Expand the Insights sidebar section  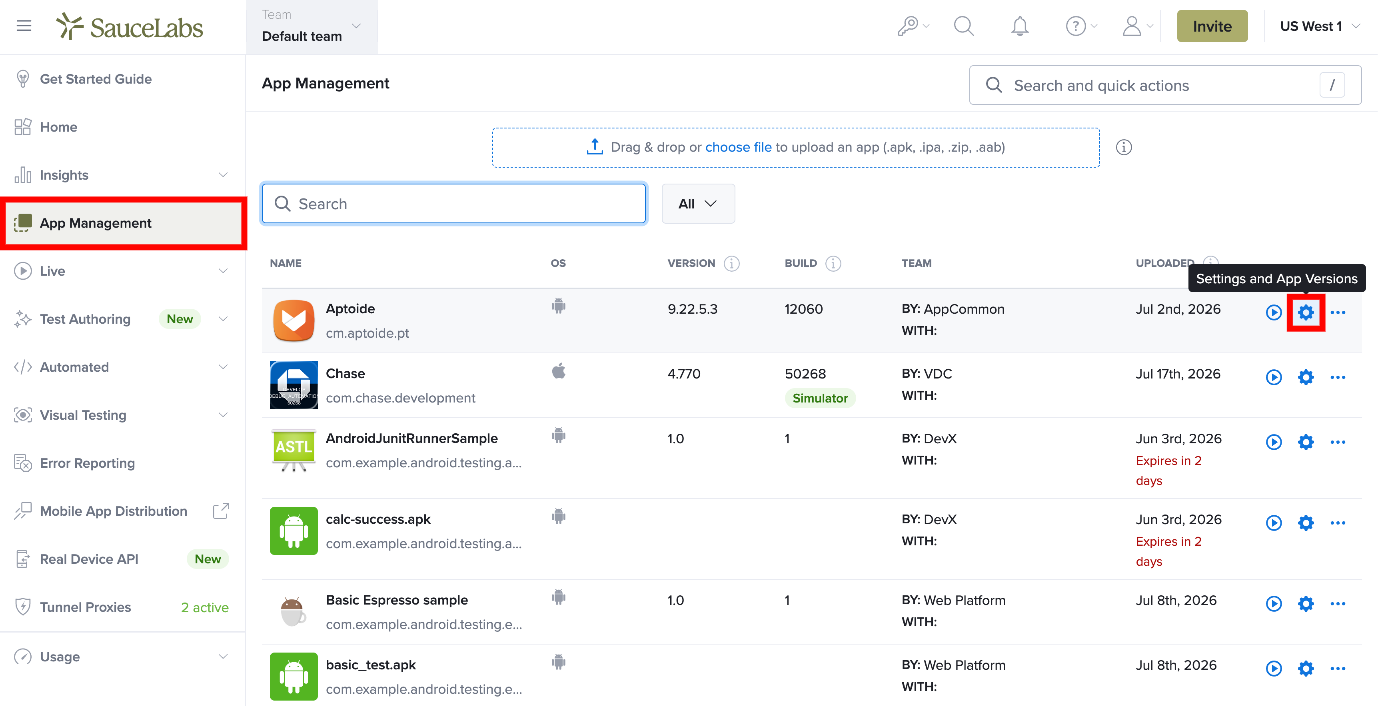point(223,175)
